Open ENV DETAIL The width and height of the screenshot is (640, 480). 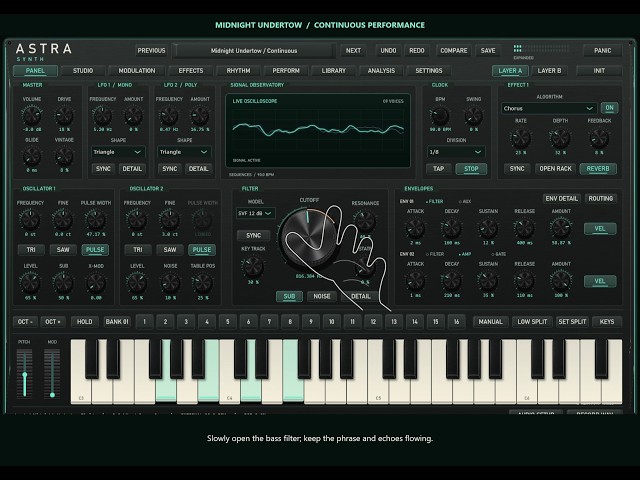click(562, 199)
